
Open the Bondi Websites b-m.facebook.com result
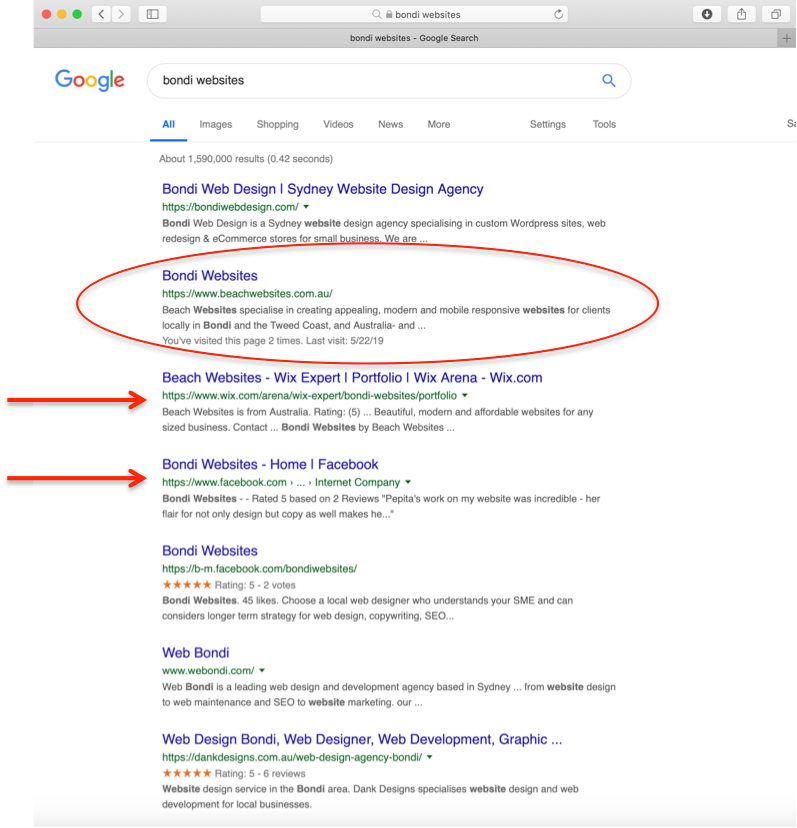tap(210, 551)
